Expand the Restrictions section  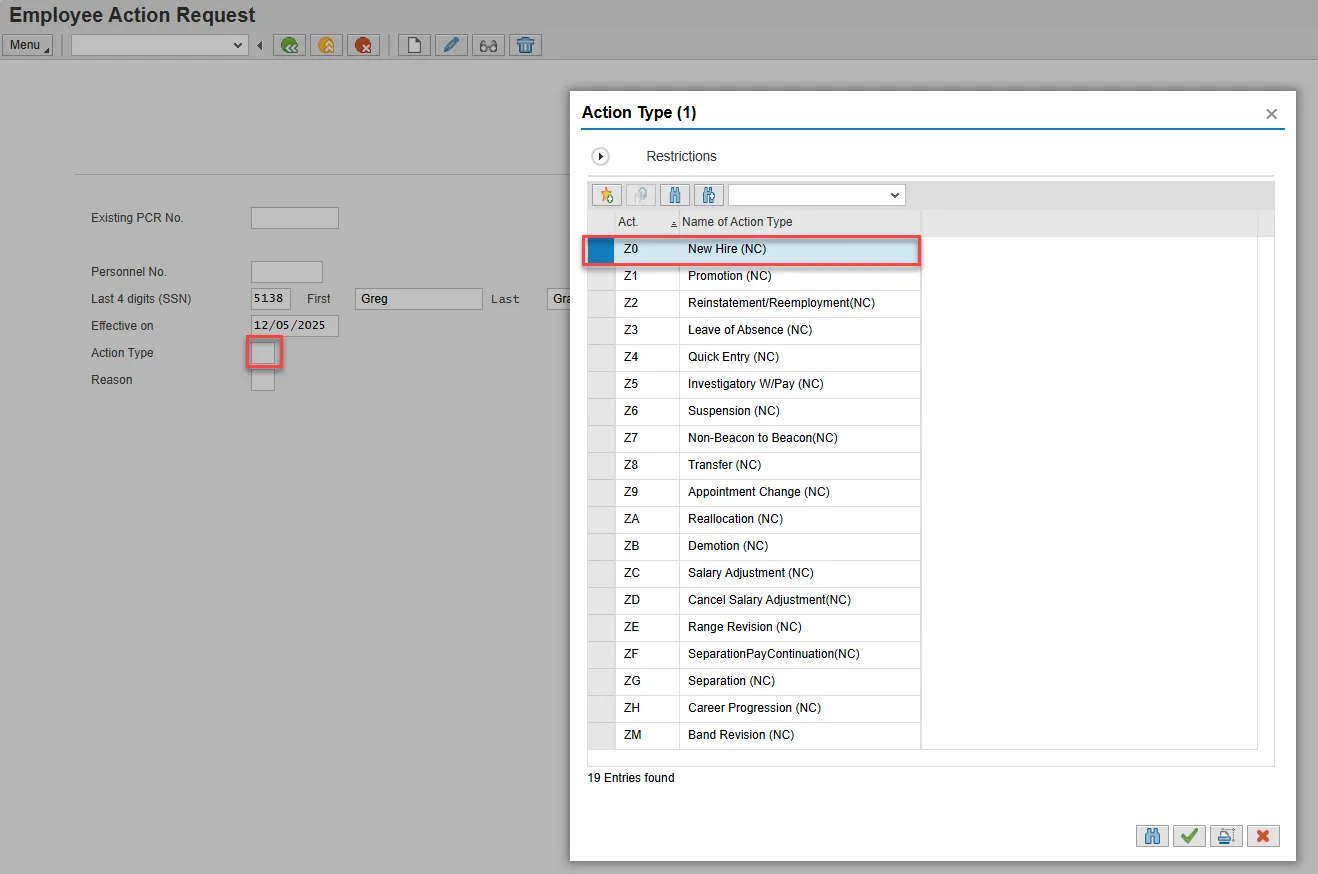pyautogui.click(x=601, y=156)
